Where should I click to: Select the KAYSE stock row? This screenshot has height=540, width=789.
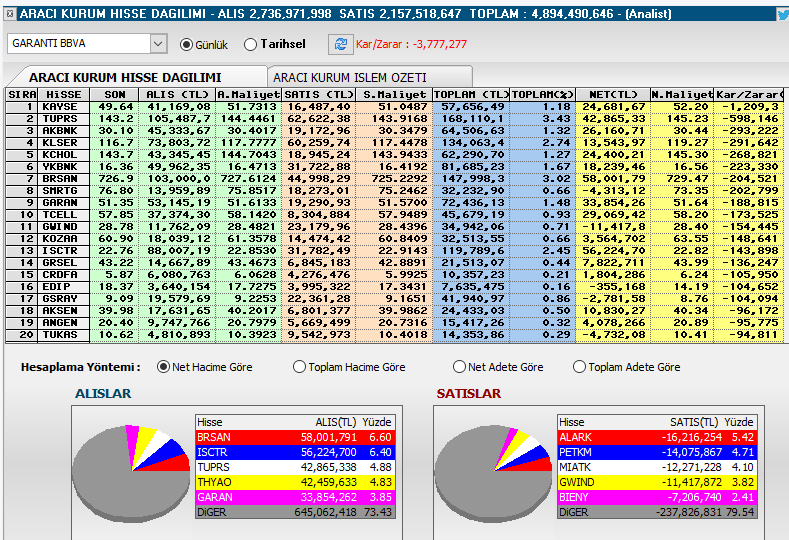pyautogui.click(x=395, y=107)
